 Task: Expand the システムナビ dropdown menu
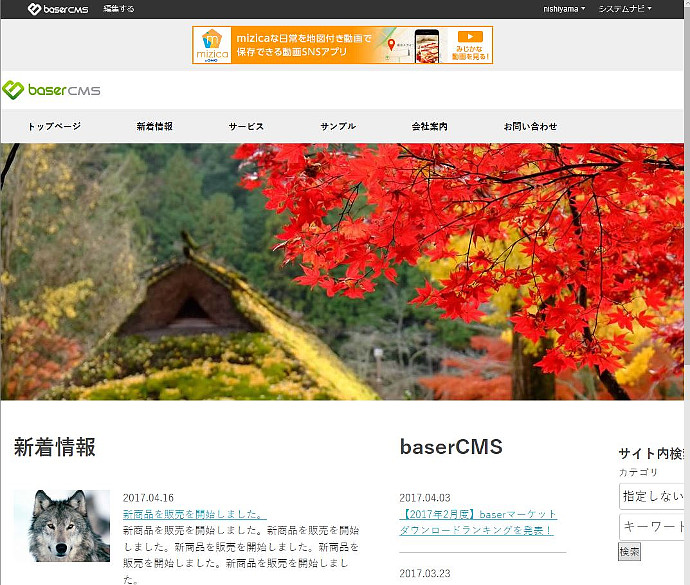[625, 9]
